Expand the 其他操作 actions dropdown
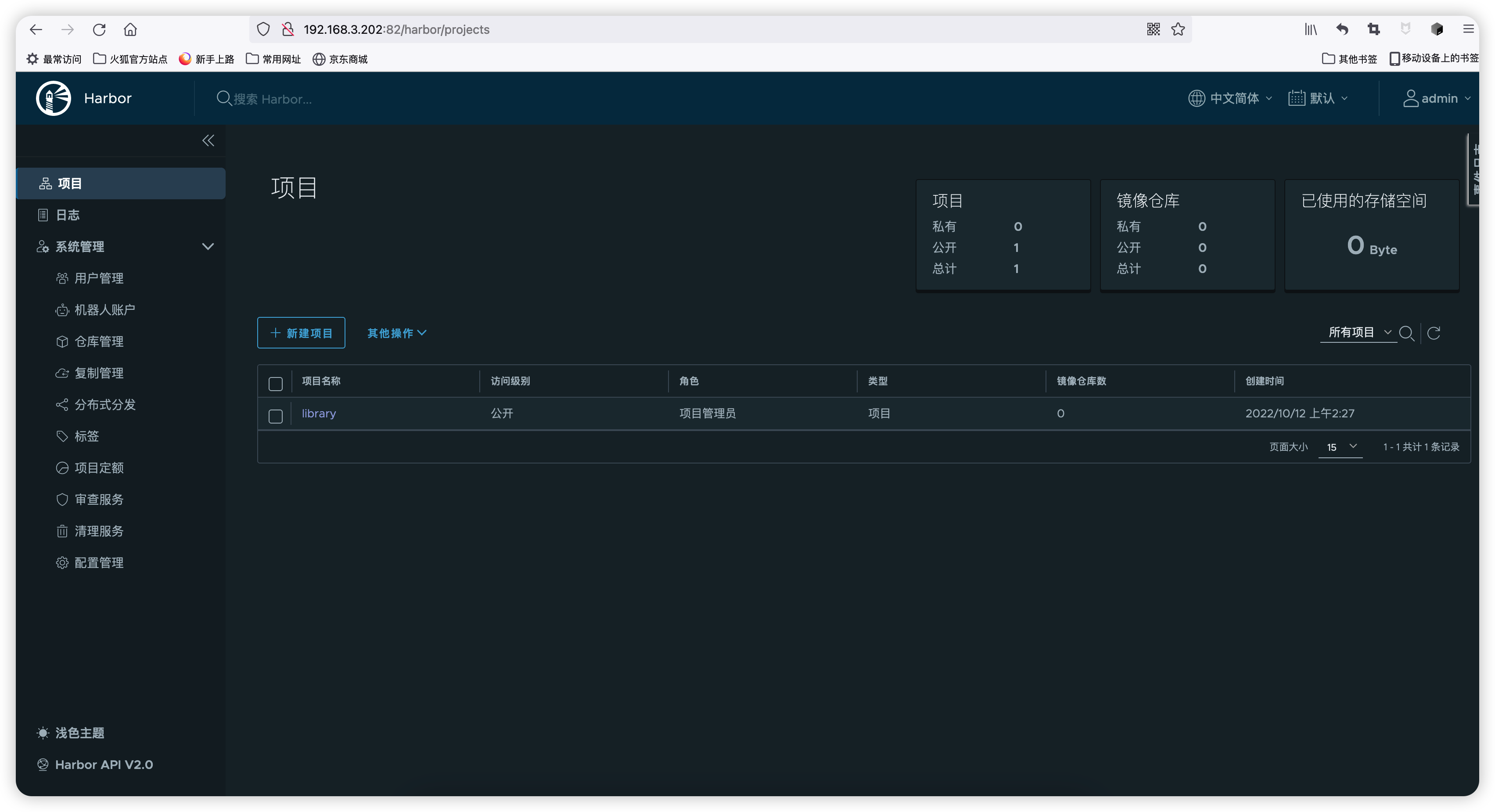Image resolution: width=1495 pixels, height=812 pixels. pyautogui.click(x=396, y=333)
